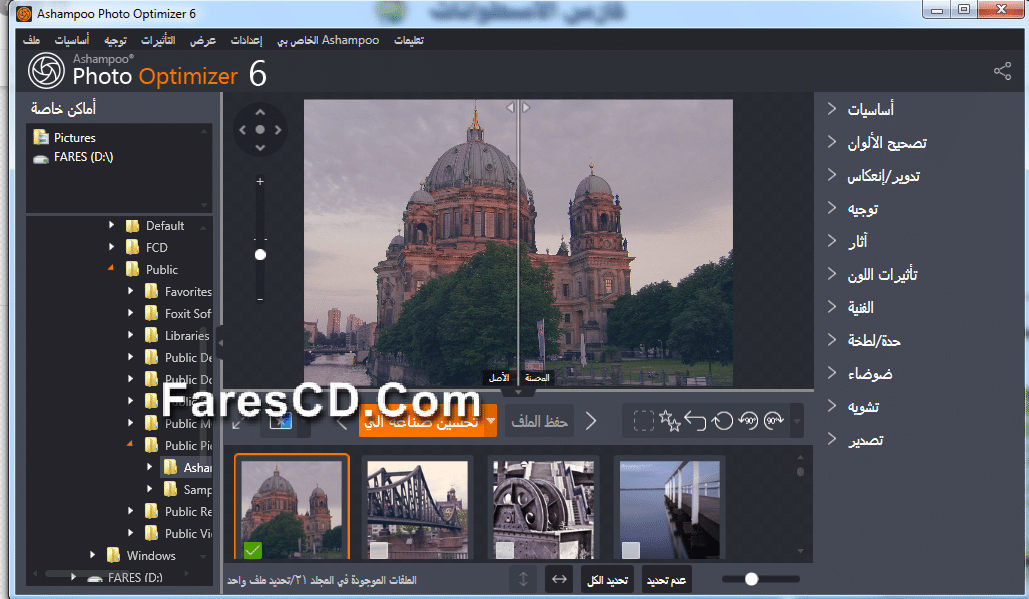The image size is (1029, 599).
Task: Open the الخاص بي Ashampoo menu
Action: [x=328, y=40]
